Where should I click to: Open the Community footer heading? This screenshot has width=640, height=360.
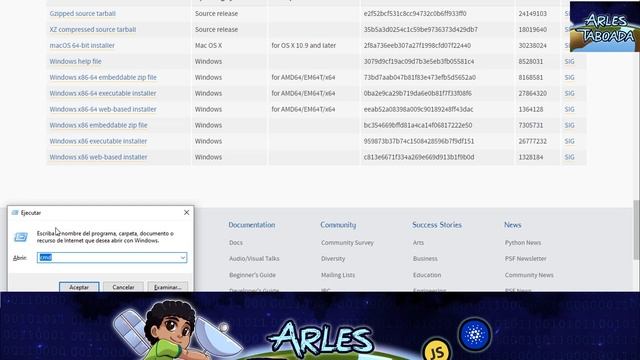point(338,225)
